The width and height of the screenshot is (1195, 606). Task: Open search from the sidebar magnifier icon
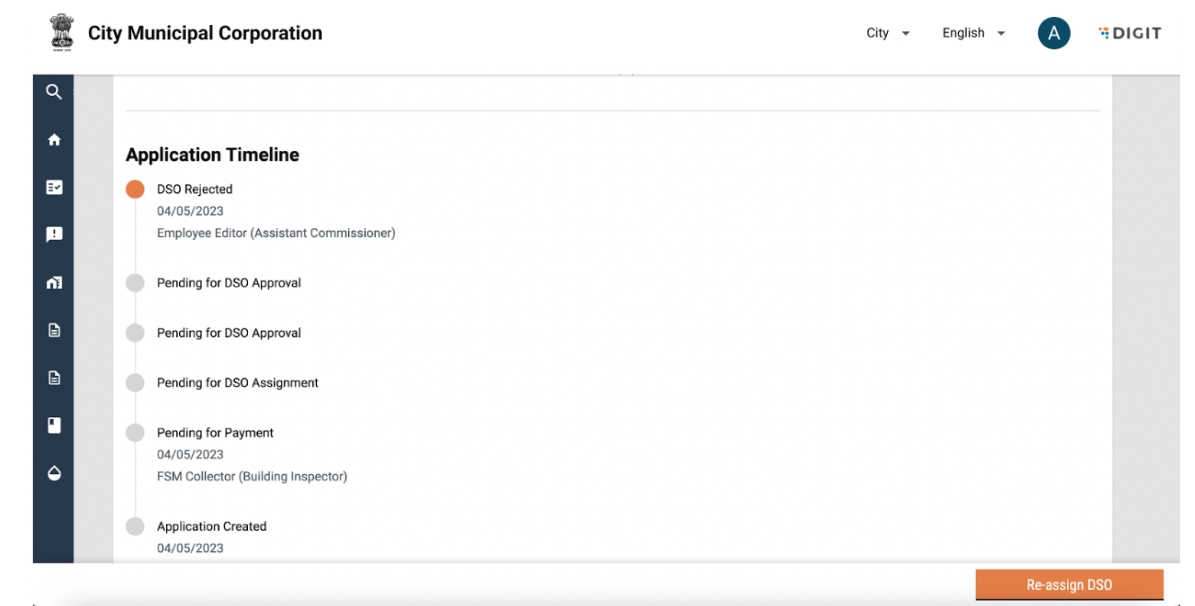[54, 92]
